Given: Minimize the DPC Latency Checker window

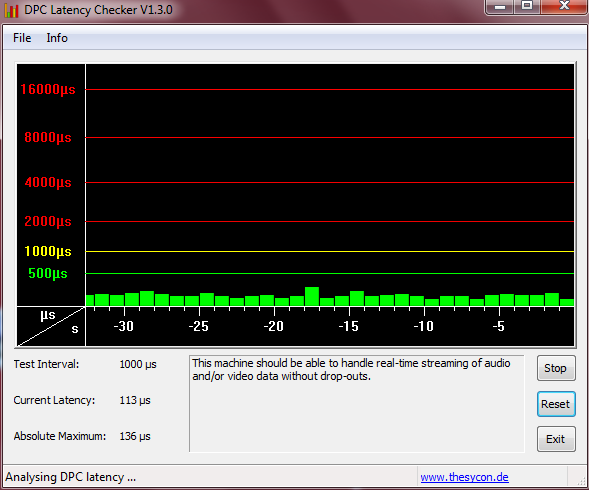Looking at the screenshot, I should click(500, 6).
